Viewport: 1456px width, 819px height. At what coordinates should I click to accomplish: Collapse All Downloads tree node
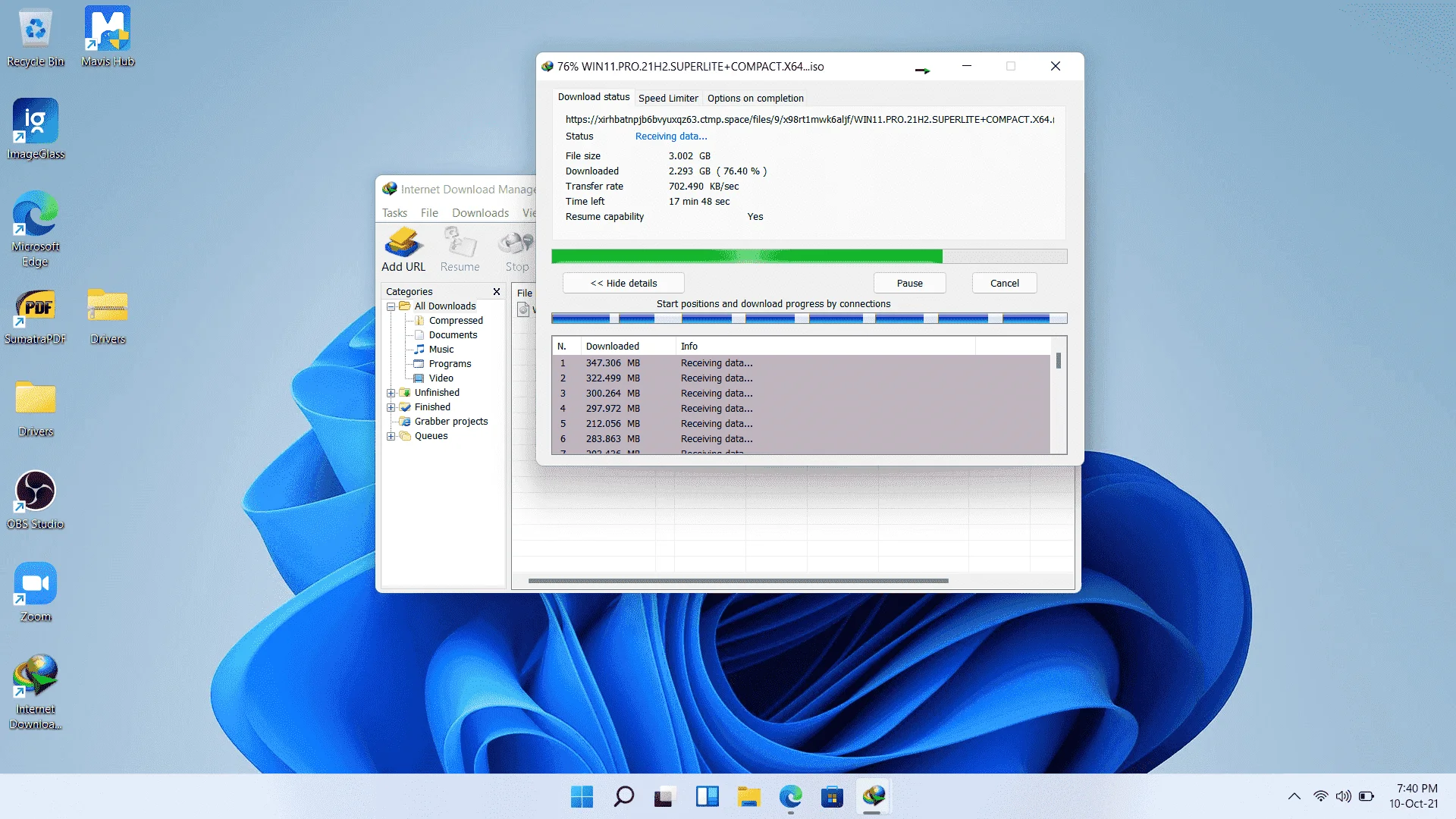click(391, 306)
